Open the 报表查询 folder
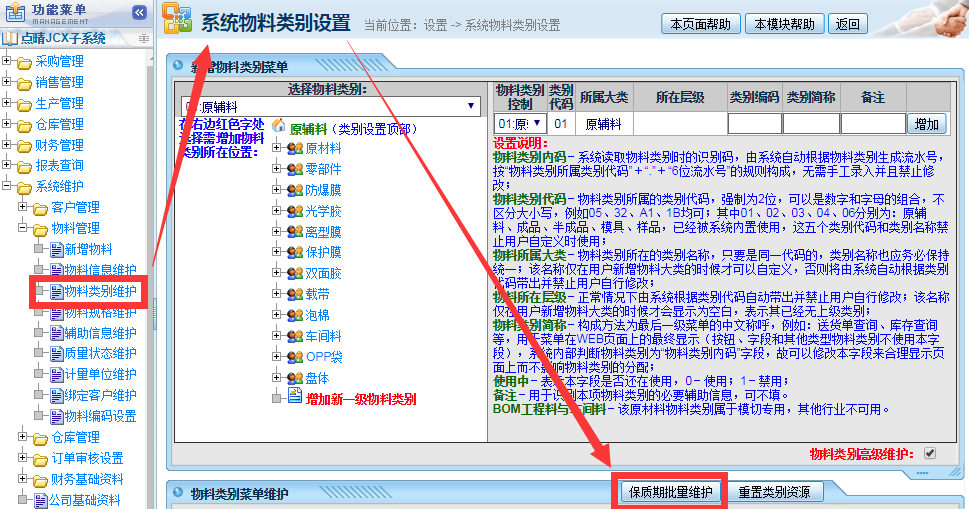The height and width of the screenshot is (509, 969). click(x=59, y=166)
